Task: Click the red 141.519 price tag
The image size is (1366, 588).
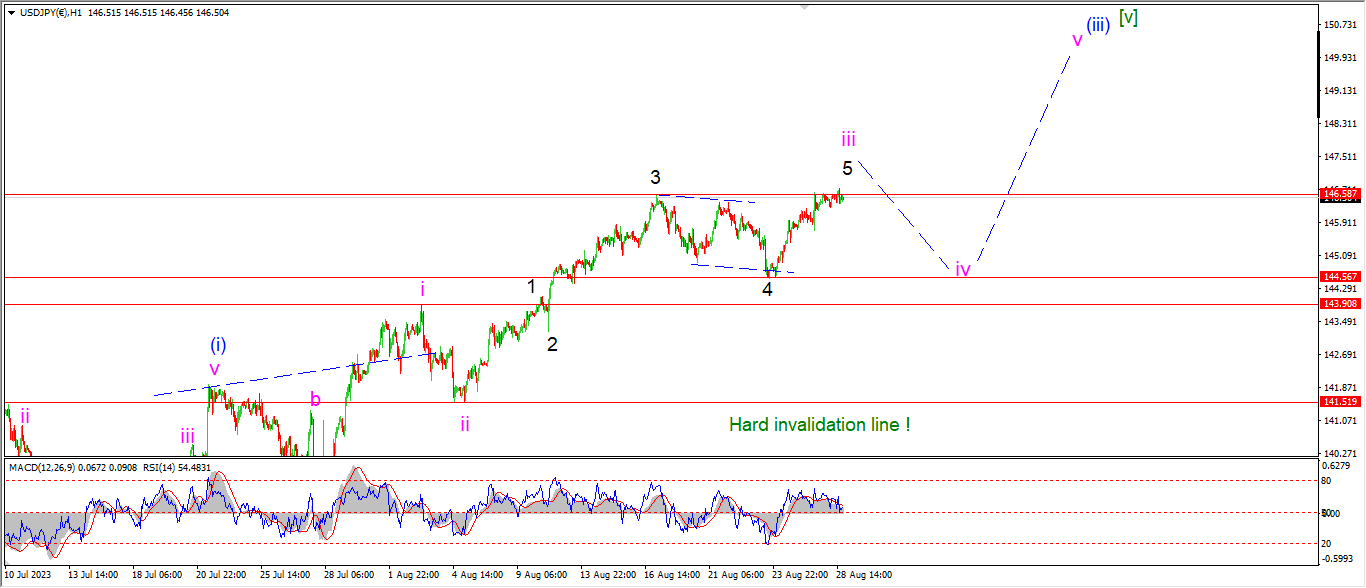Action: 1339,401
